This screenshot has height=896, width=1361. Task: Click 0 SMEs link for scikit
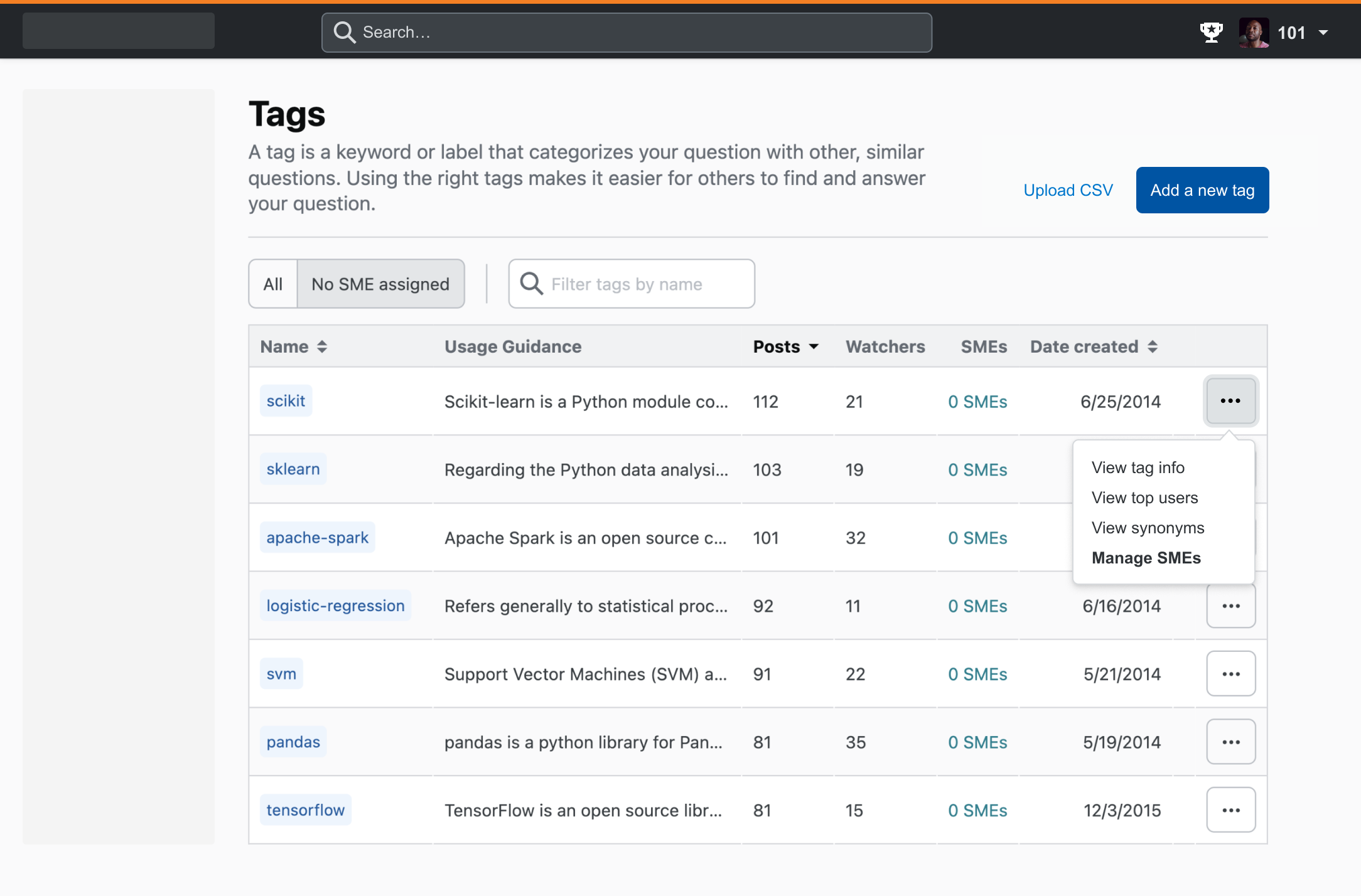pyautogui.click(x=977, y=402)
